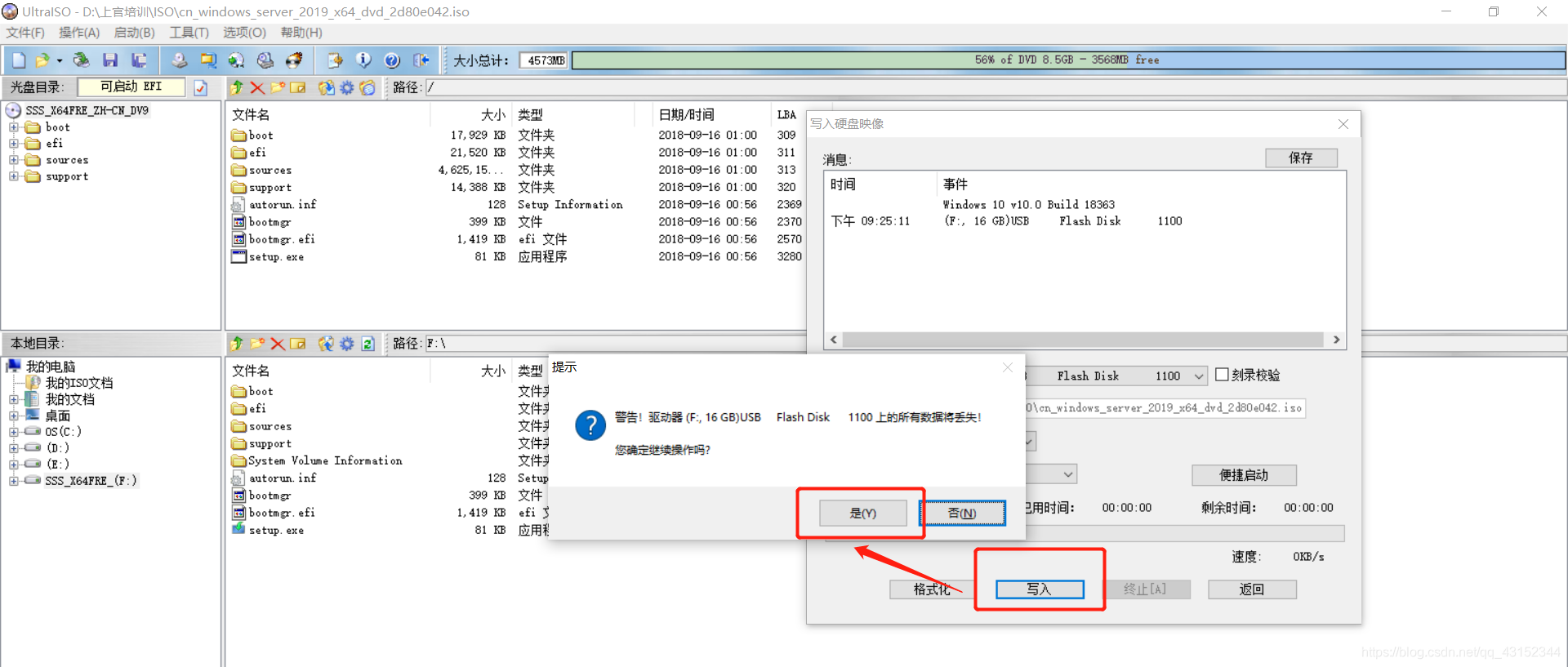Screen dimensions: 1568x667
Task: Click the extract files icon in the disc directory toolbar
Action: [x=327, y=87]
